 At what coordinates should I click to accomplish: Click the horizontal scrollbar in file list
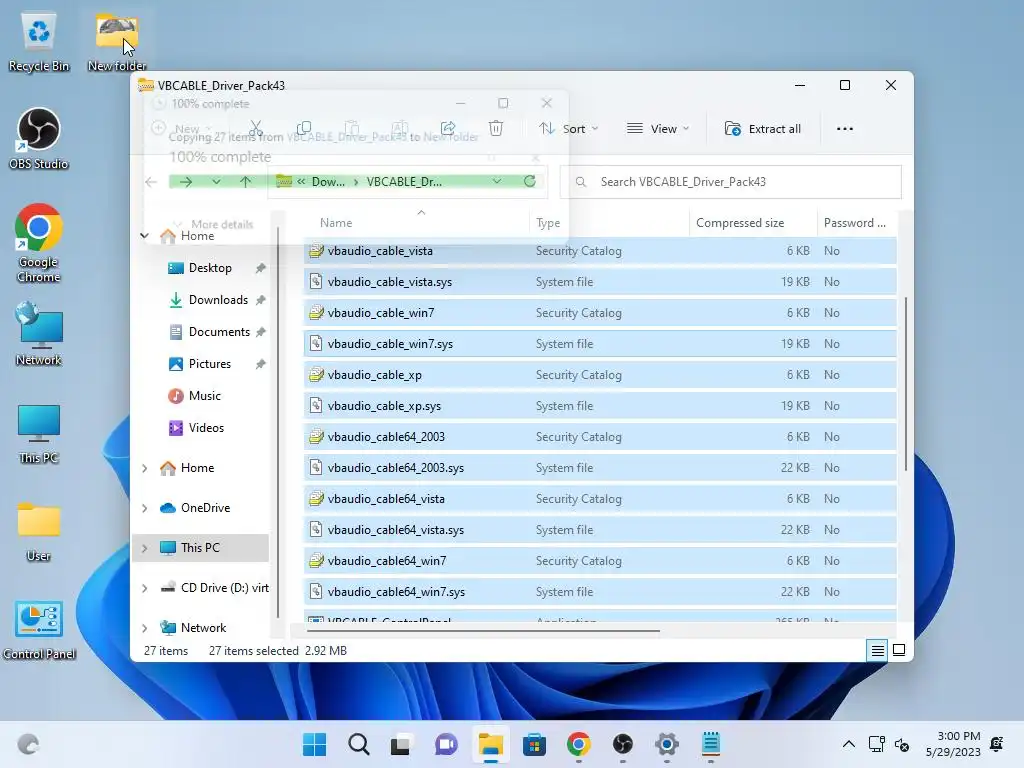click(483, 631)
